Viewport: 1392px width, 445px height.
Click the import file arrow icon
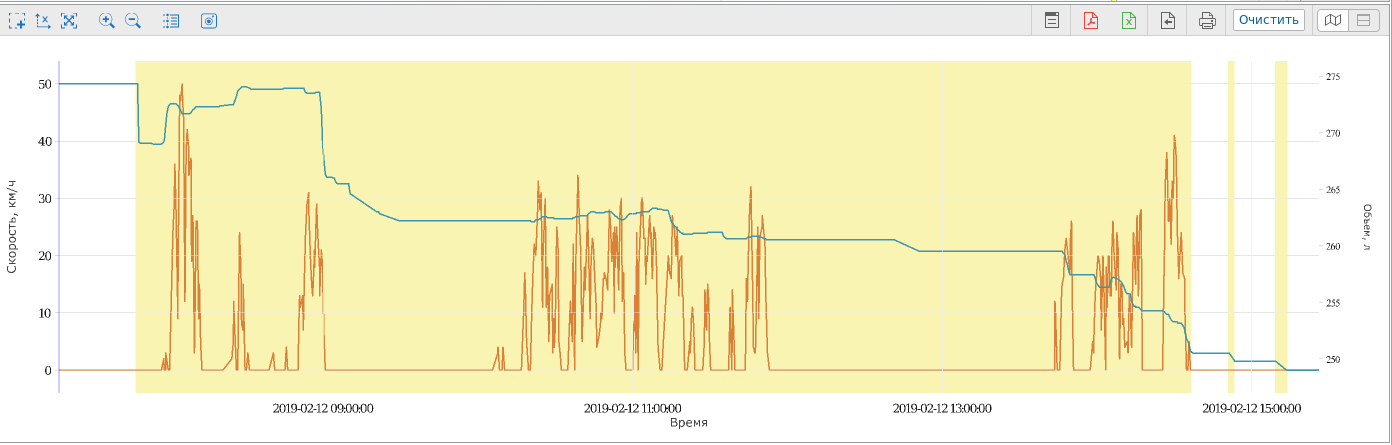click(x=1167, y=20)
